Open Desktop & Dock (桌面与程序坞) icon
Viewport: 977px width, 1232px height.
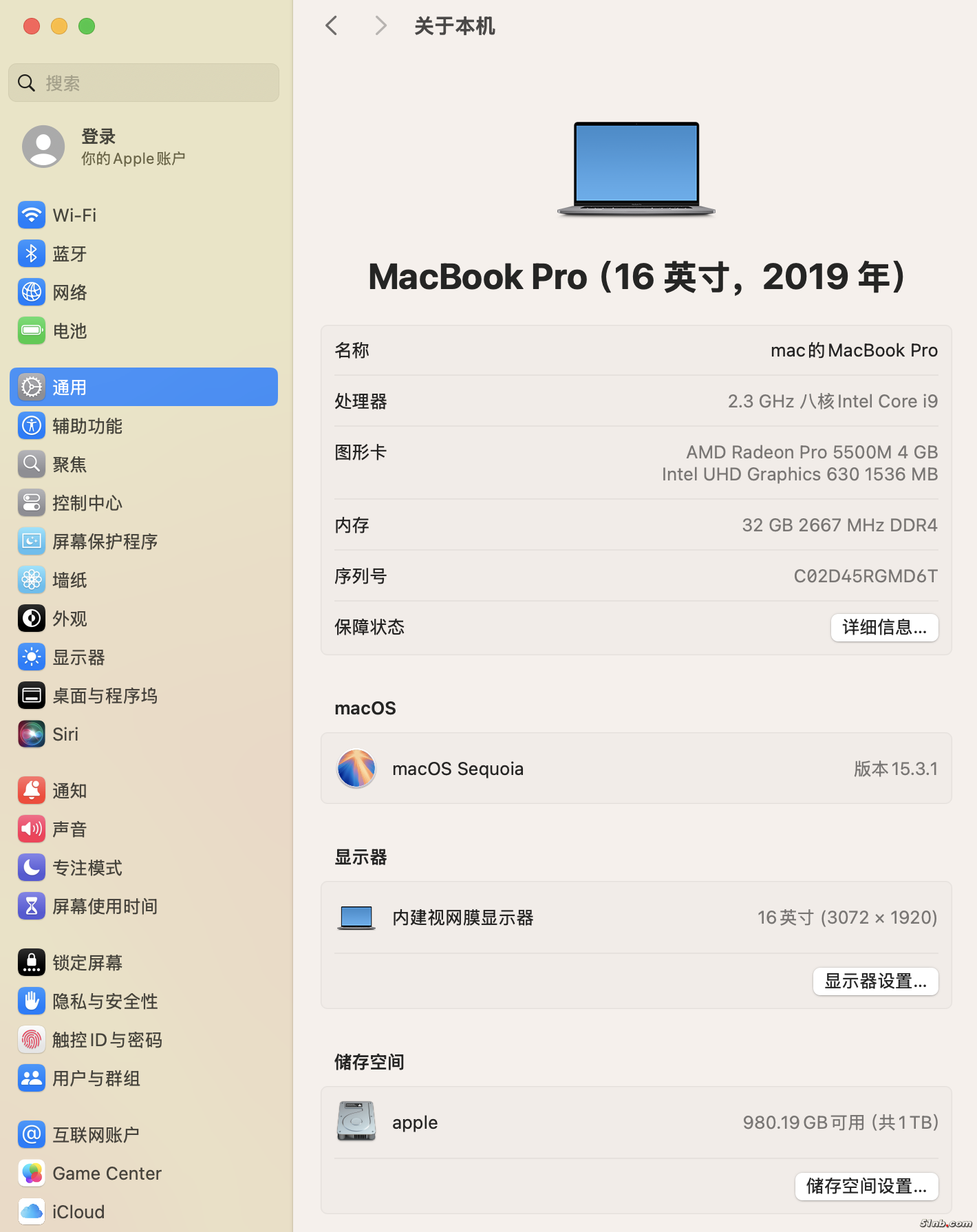click(x=32, y=696)
